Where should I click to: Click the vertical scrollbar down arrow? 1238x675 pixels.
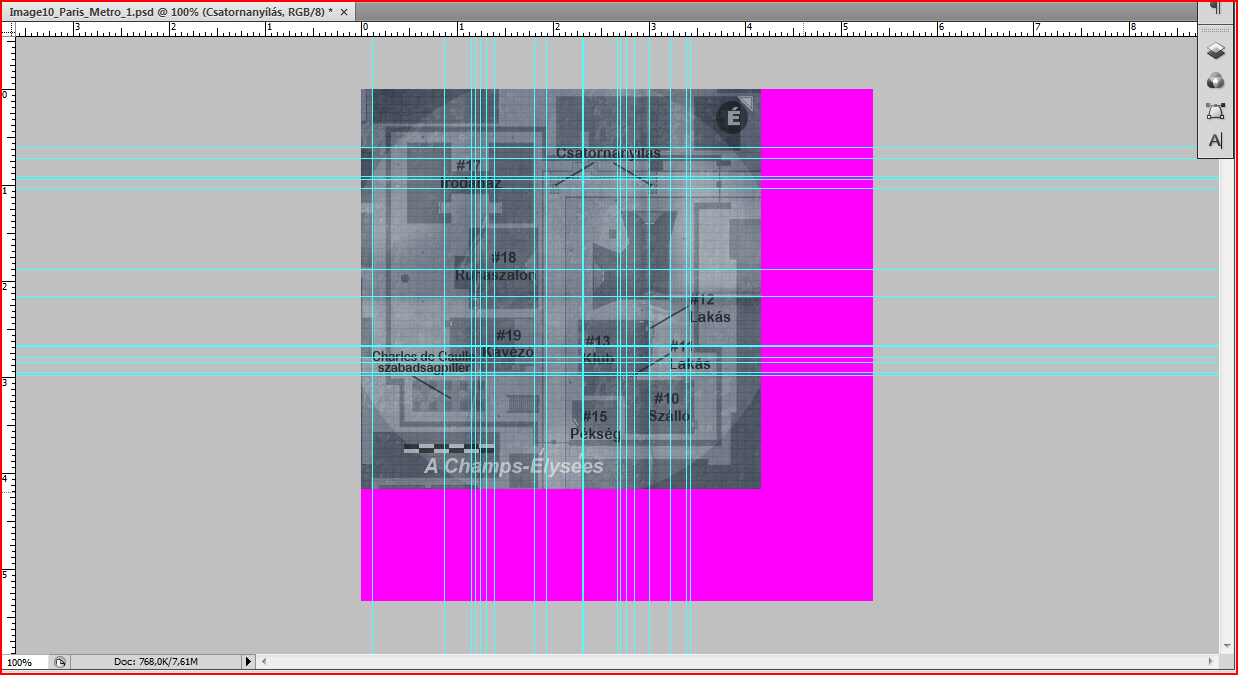click(1226, 647)
